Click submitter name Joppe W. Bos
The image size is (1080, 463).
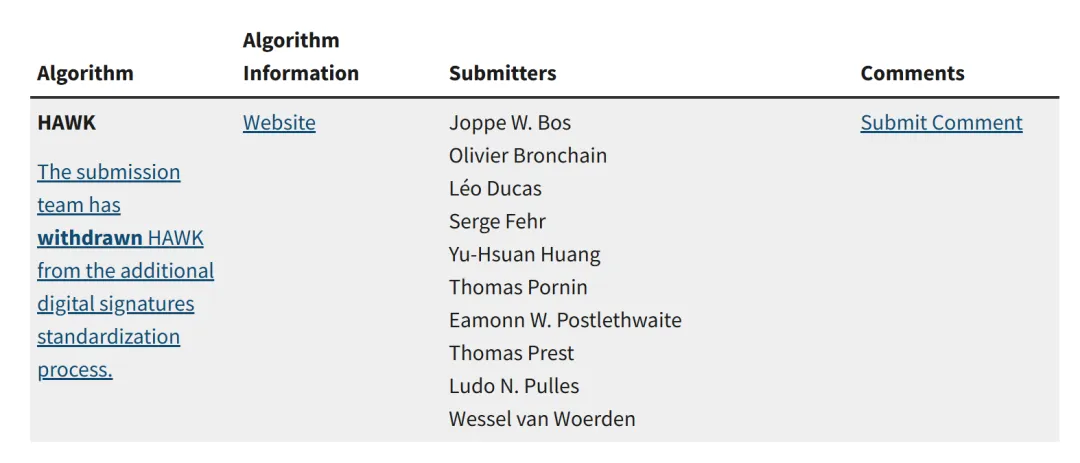pyautogui.click(x=510, y=123)
